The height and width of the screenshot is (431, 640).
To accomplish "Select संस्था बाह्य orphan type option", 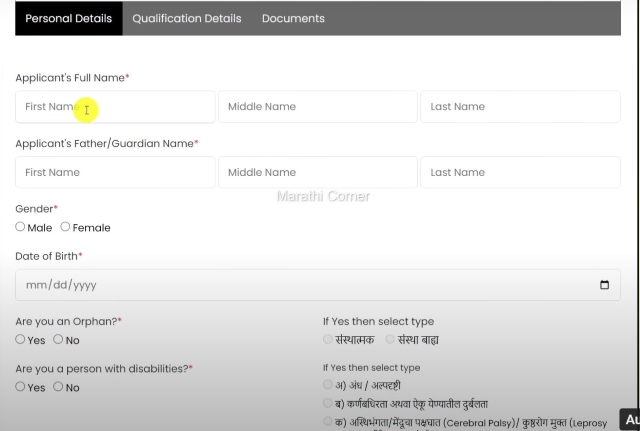I will pyautogui.click(x=390, y=339).
